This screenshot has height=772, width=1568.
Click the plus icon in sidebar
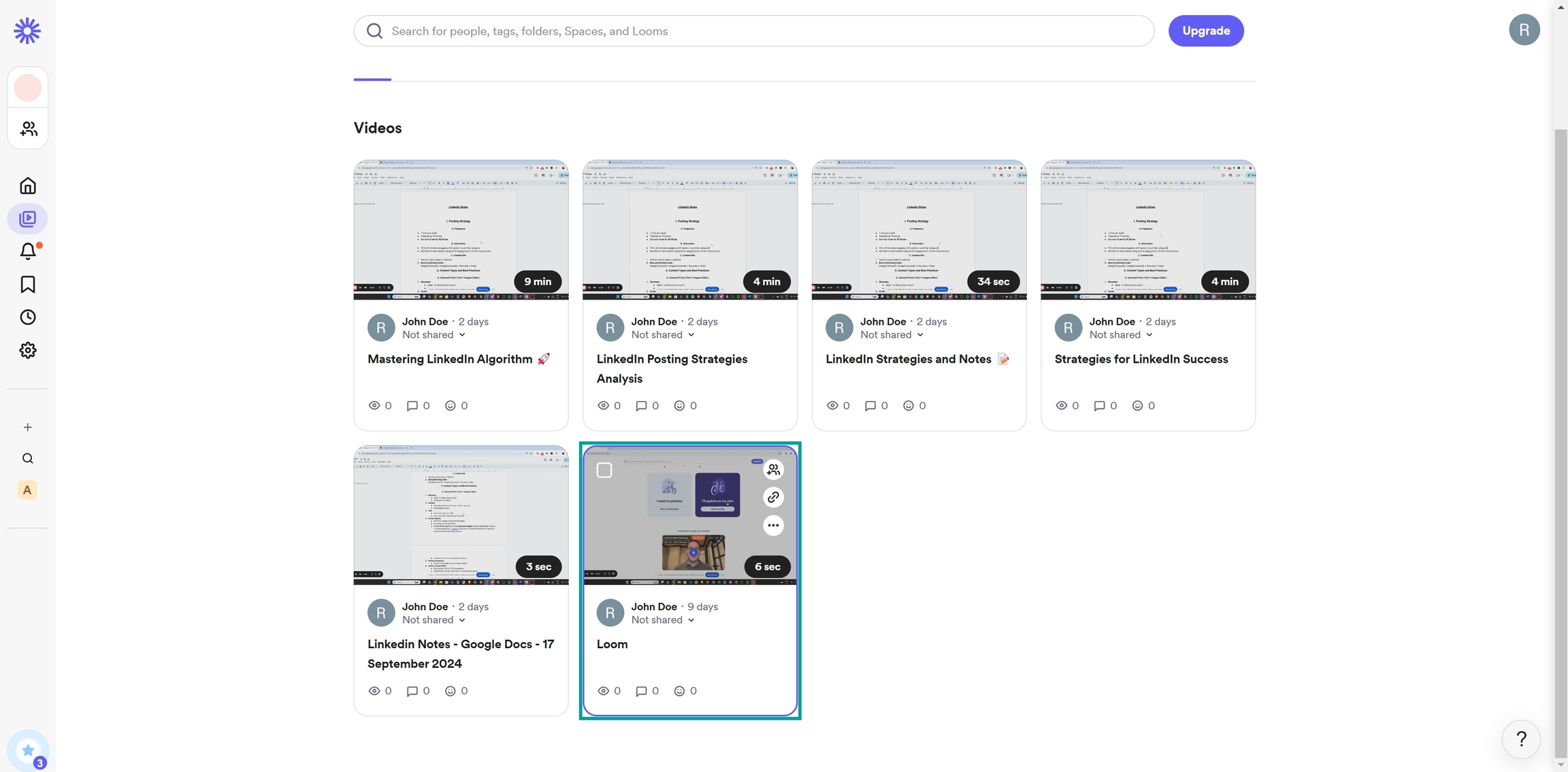pyautogui.click(x=28, y=428)
